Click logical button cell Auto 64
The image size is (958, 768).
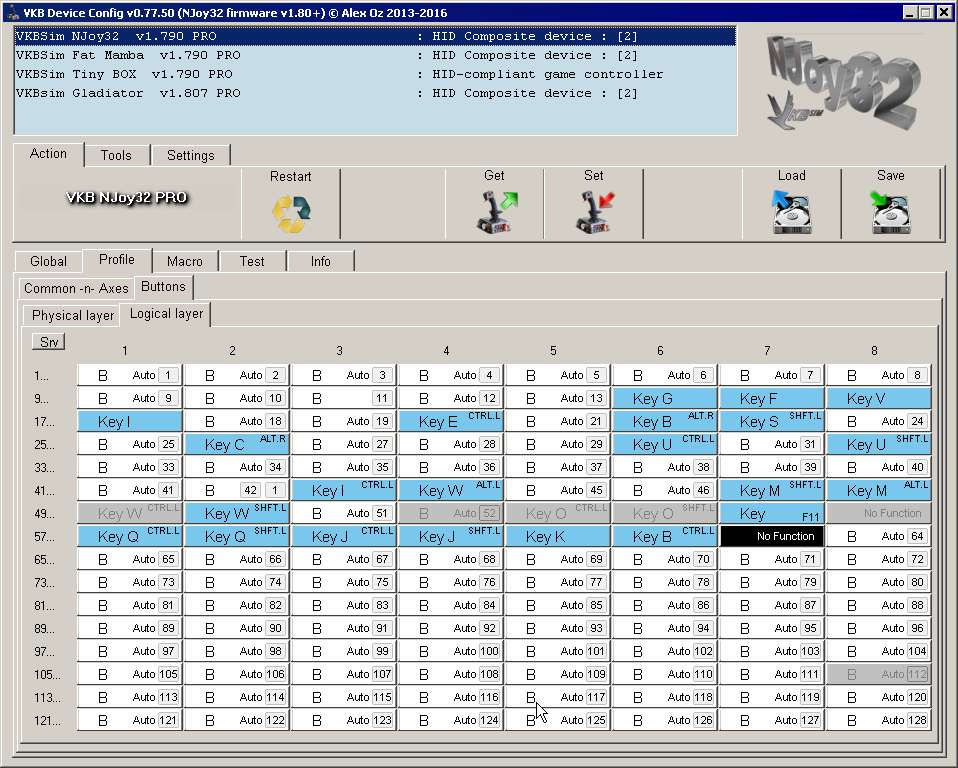[x=879, y=536]
